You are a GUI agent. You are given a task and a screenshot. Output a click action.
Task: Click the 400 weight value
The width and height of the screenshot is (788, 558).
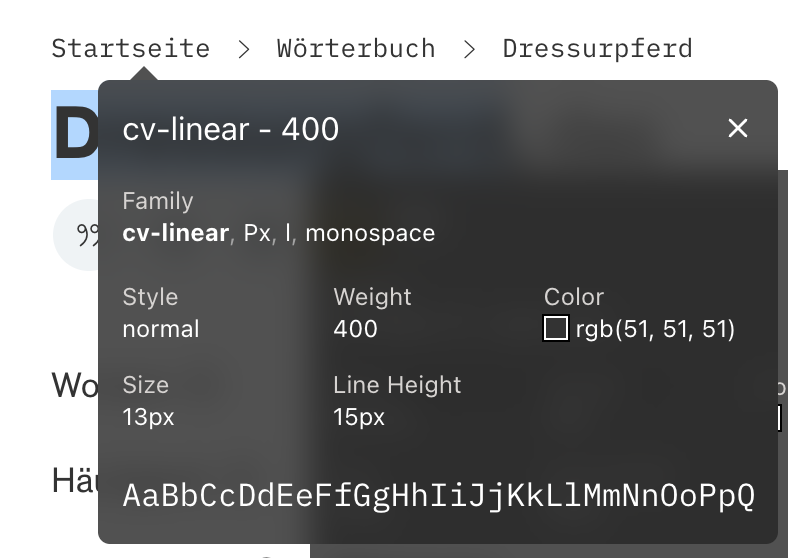(355, 329)
